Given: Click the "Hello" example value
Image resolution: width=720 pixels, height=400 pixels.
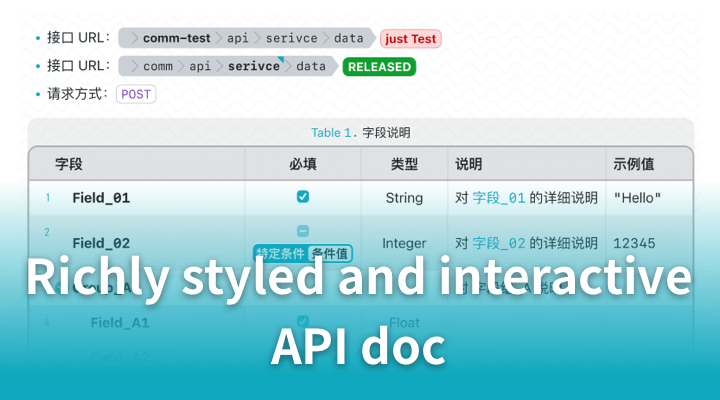Looking at the screenshot, I should (x=637, y=198).
